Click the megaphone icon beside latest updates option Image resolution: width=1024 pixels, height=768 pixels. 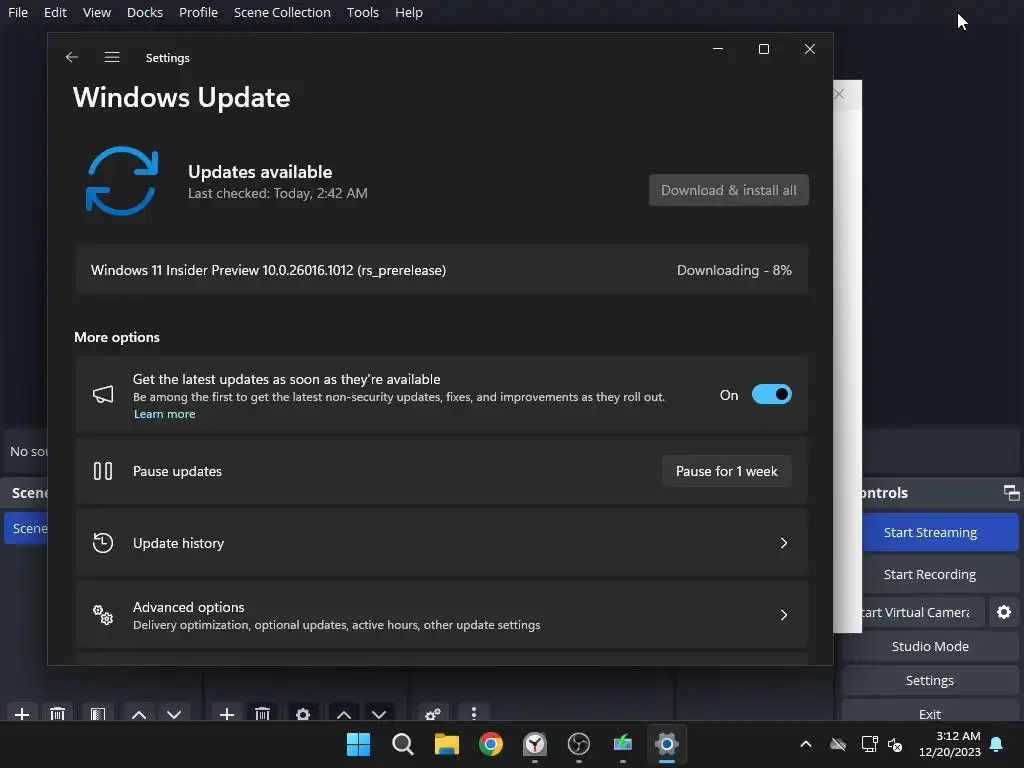click(x=103, y=394)
